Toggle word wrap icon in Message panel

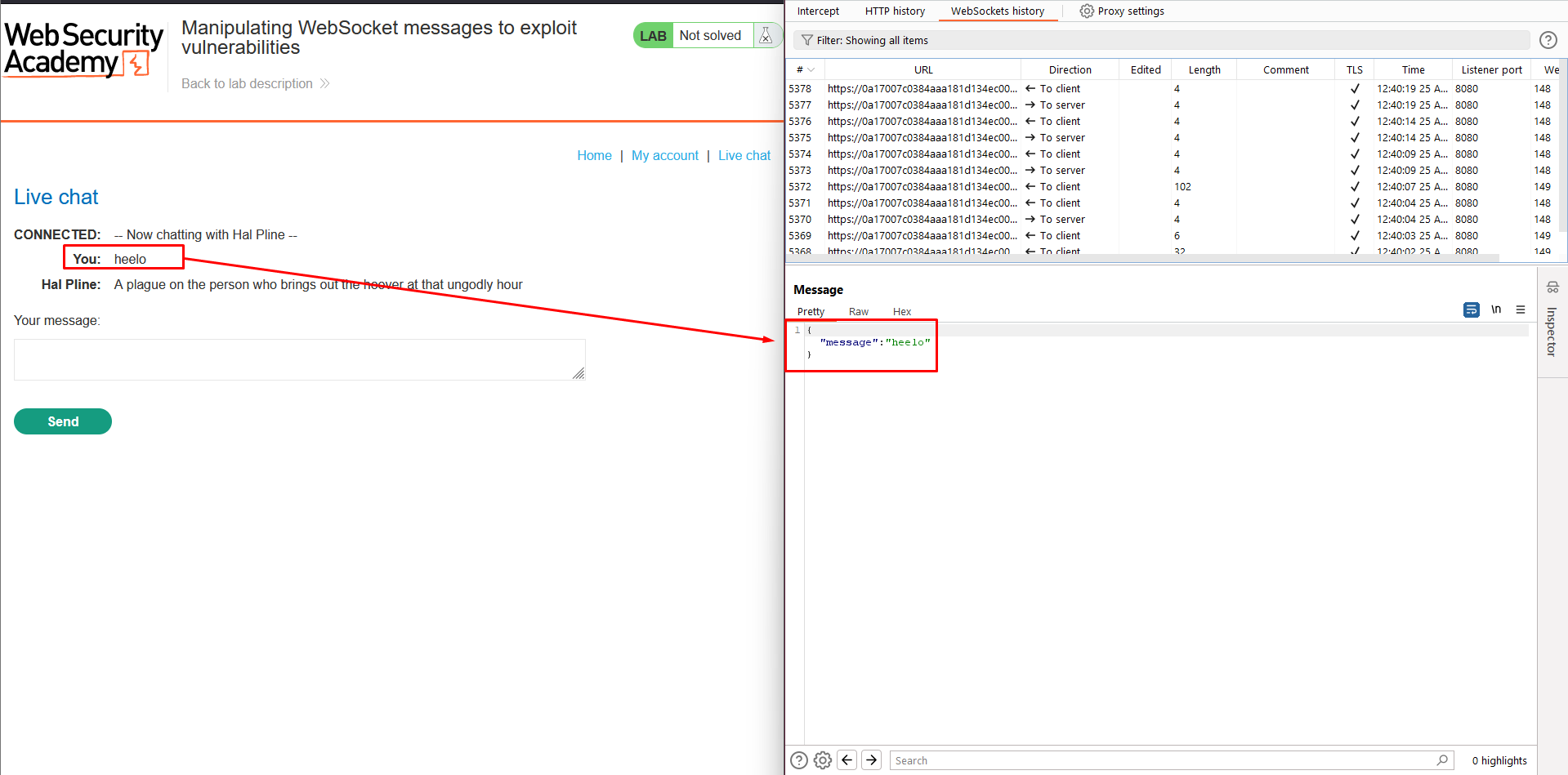coord(1471,310)
